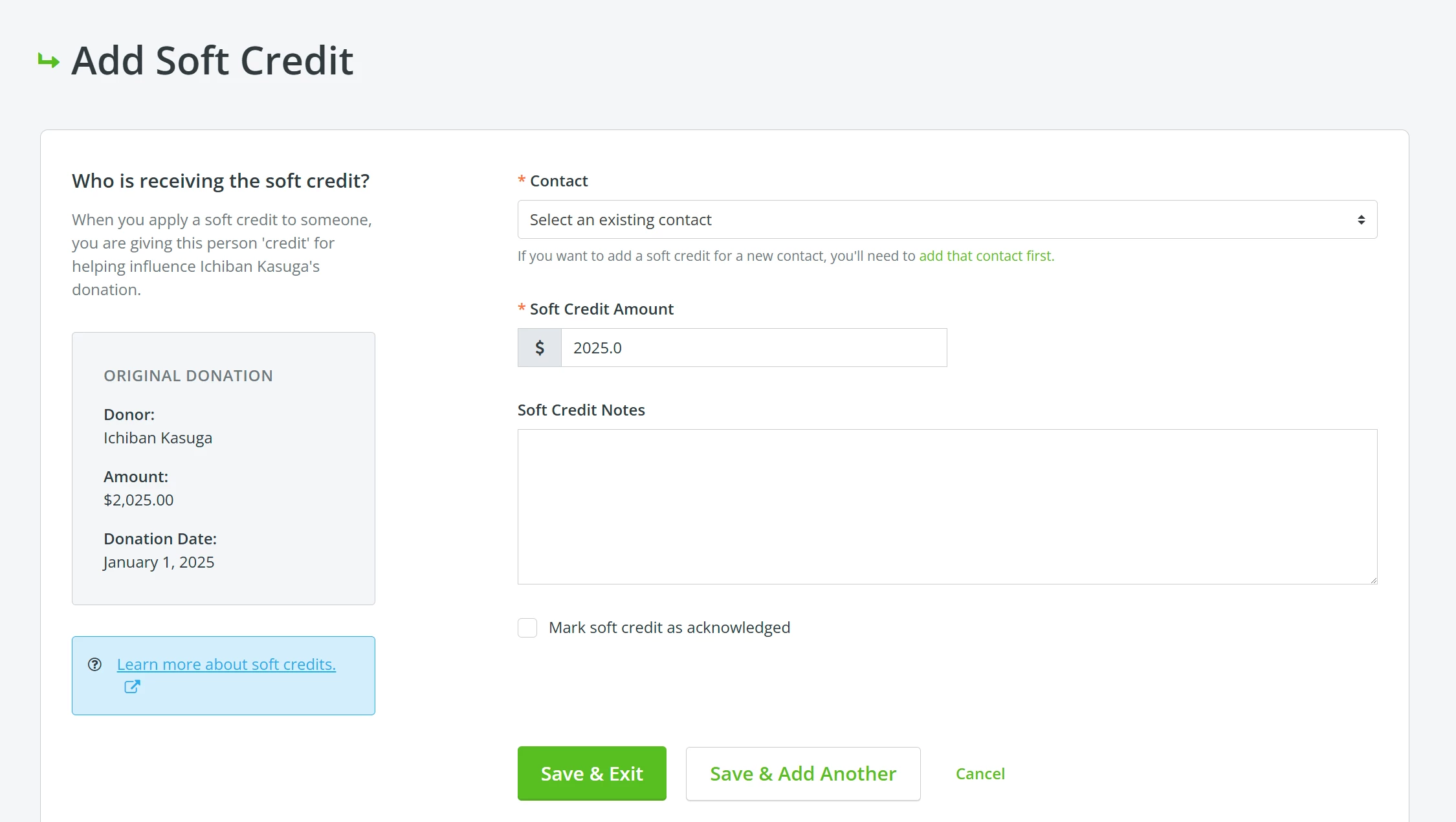This screenshot has height=822, width=1456.
Task: Click the up-down chevron on contact selector
Action: pos(1362,219)
